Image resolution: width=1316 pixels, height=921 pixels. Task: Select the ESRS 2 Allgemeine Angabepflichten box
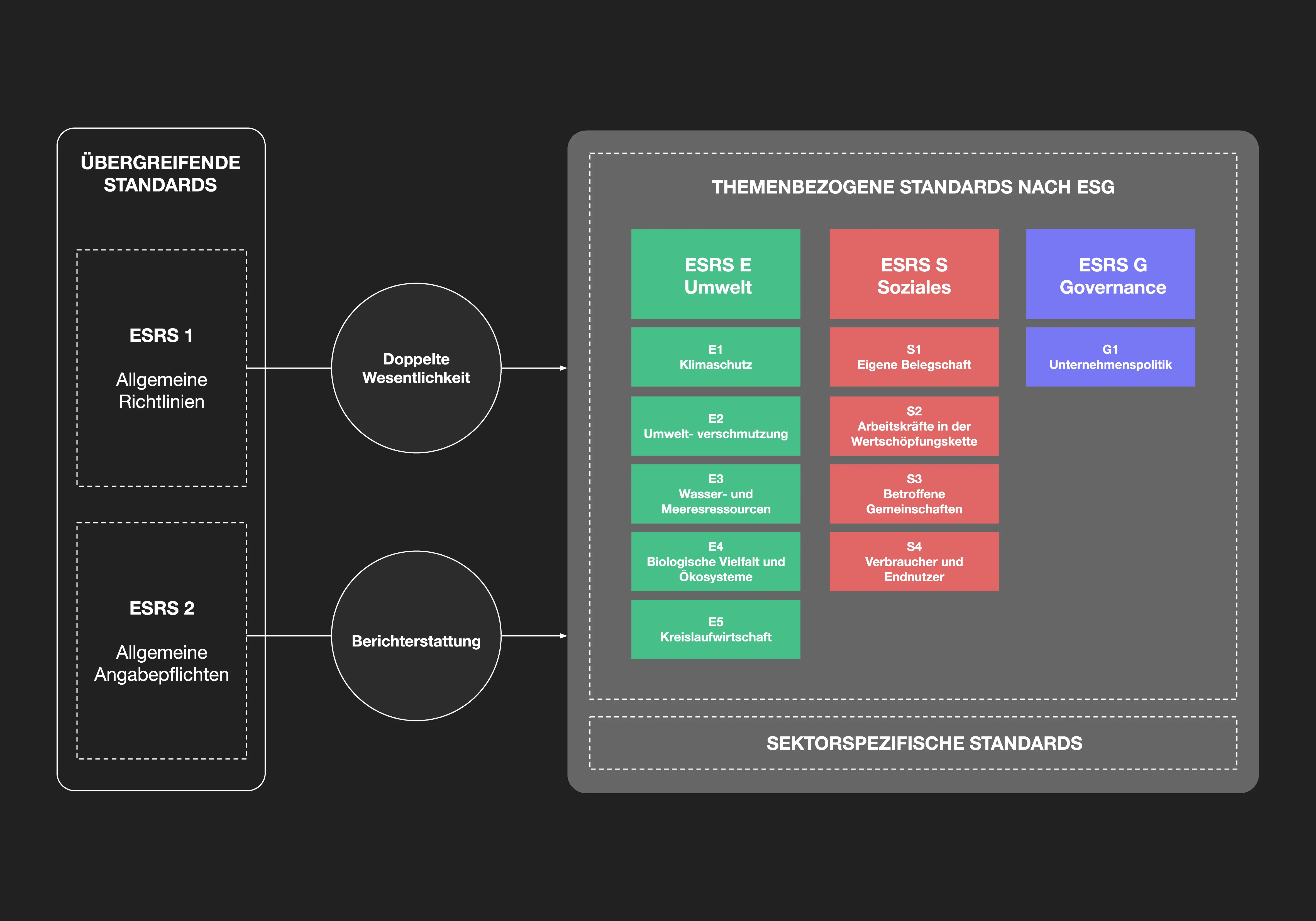(162, 640)
